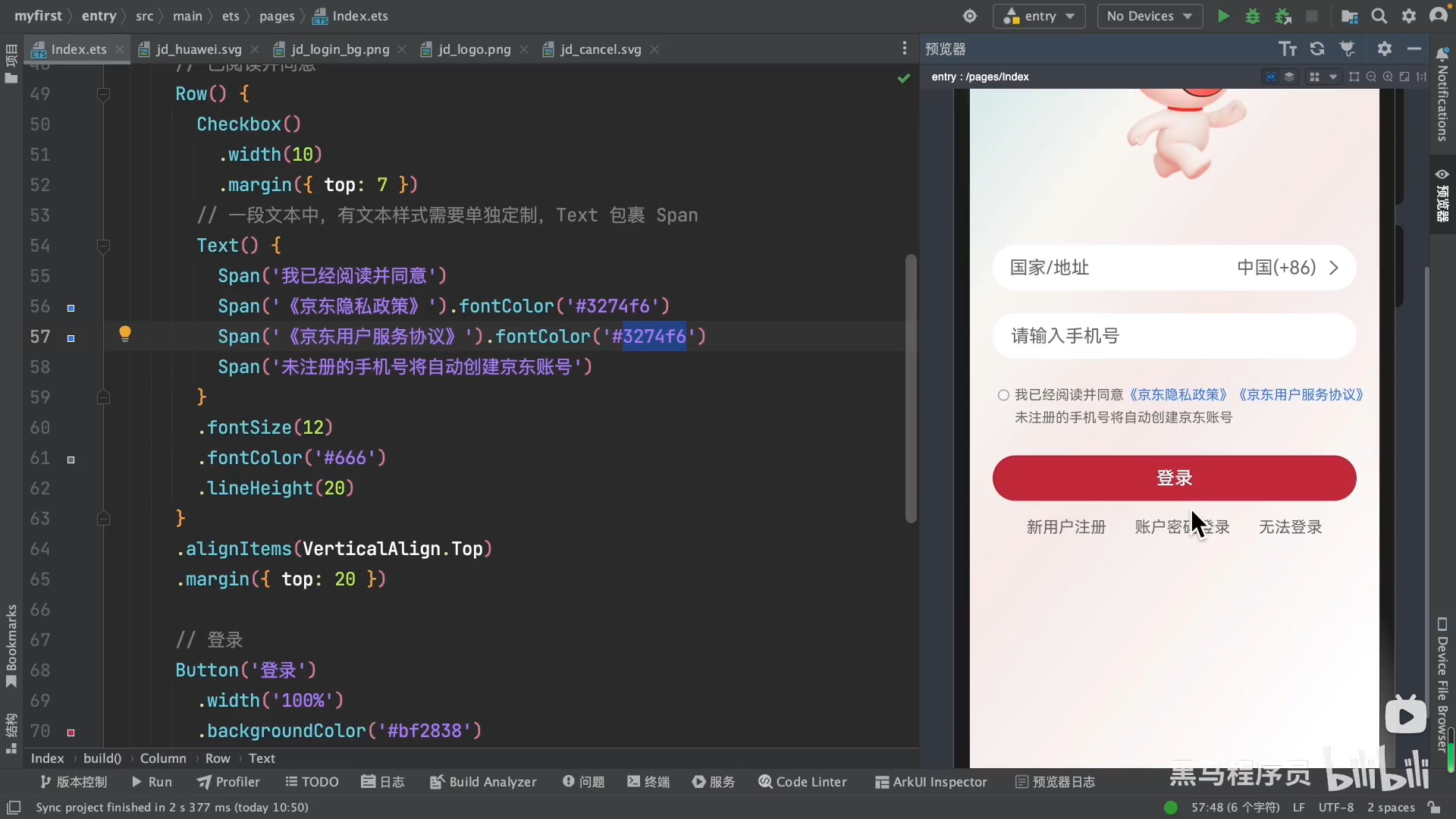
Task: Click color swatch in gutter at line 70
Action: (71, 733)
